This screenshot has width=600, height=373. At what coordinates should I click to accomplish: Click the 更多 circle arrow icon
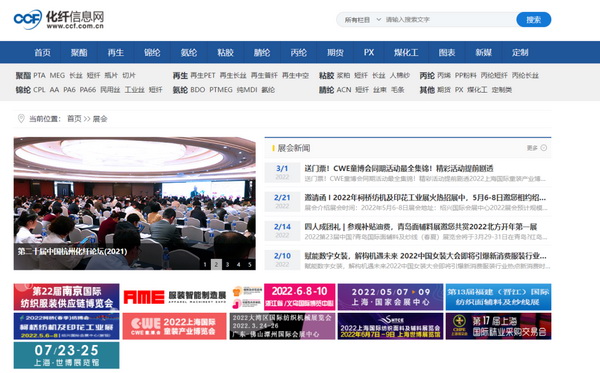(x=544, y=148)
